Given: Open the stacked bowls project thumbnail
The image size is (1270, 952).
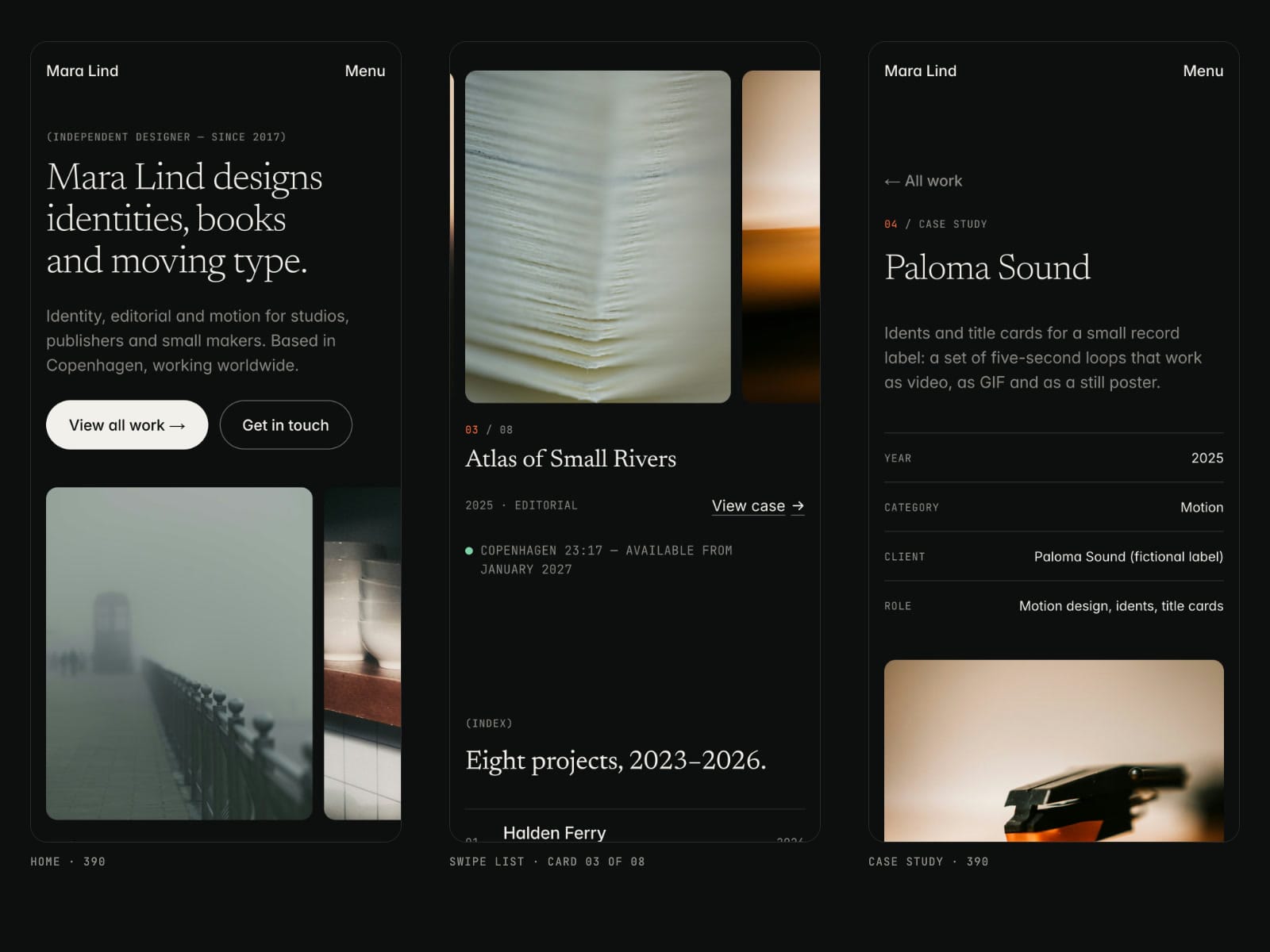Looking at the screenshot, I should click(363, 654).
